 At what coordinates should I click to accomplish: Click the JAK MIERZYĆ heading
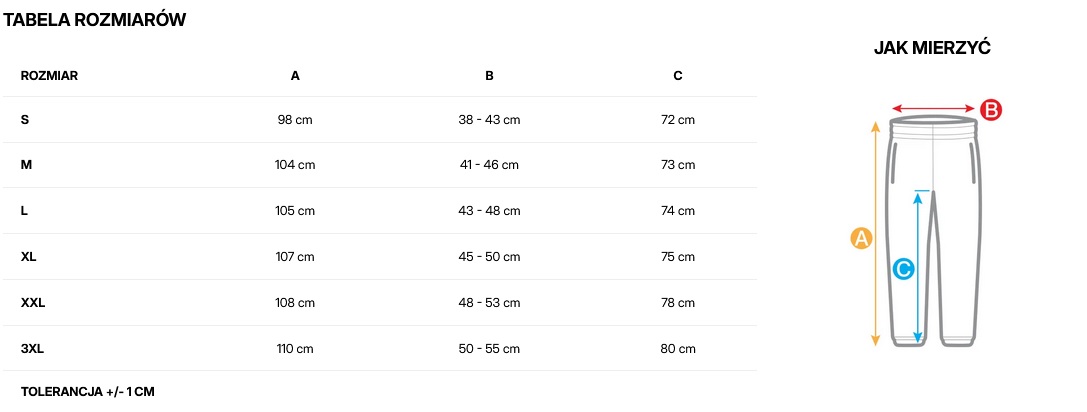(x=932, y=48)
